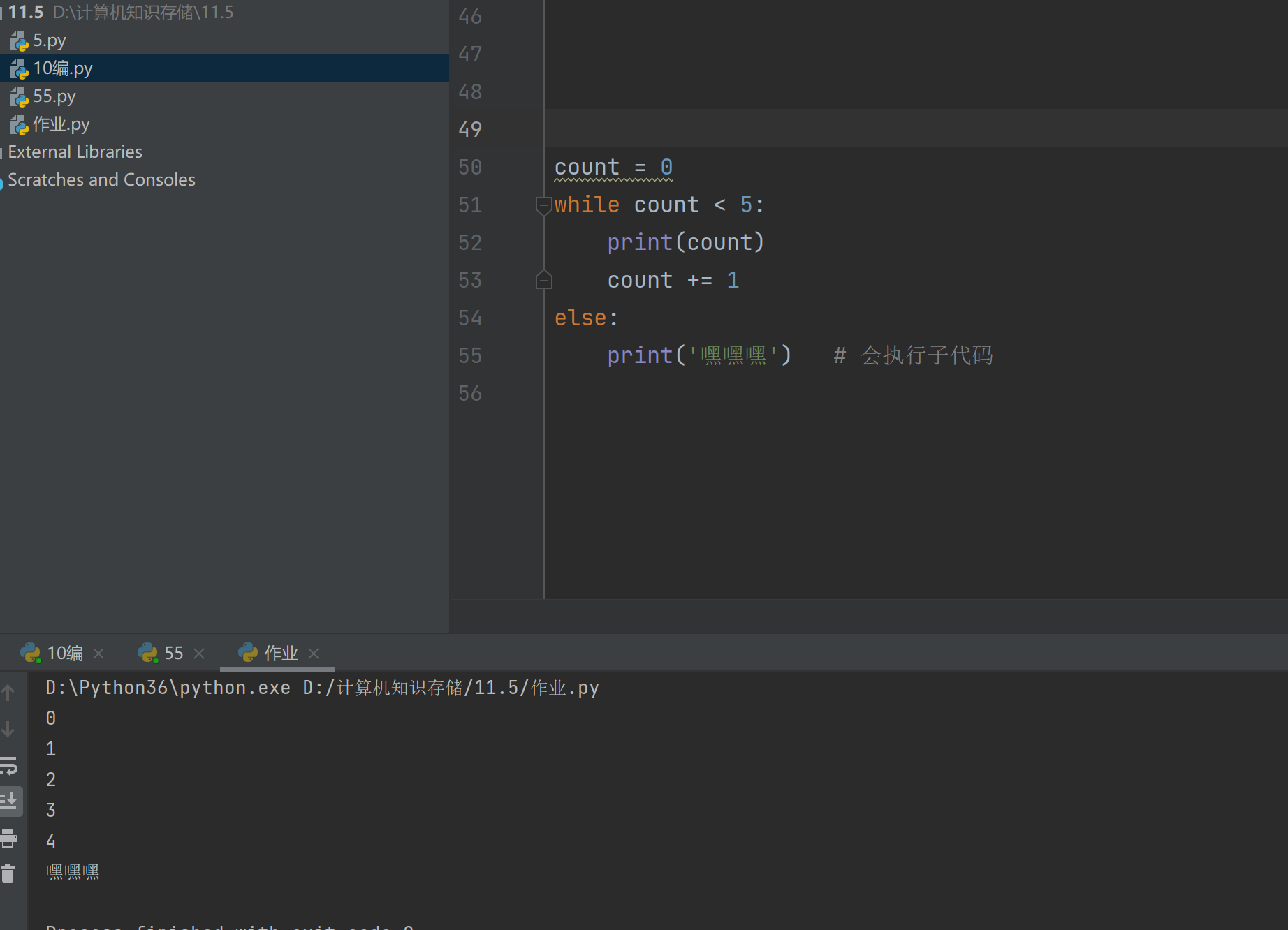
Task: Click Python icon on 10编 run tab
Action: (x=30, y=654)
